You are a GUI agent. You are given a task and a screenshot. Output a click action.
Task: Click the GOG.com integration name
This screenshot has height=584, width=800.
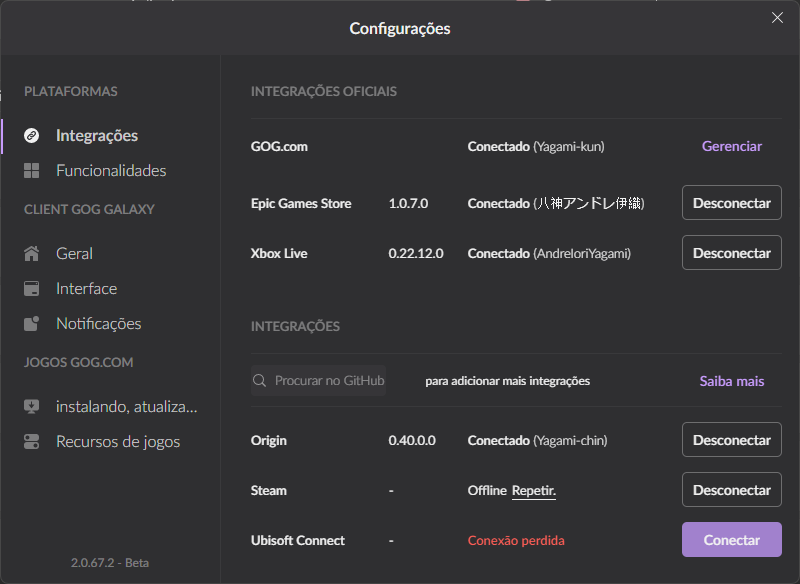pos(279,147)
